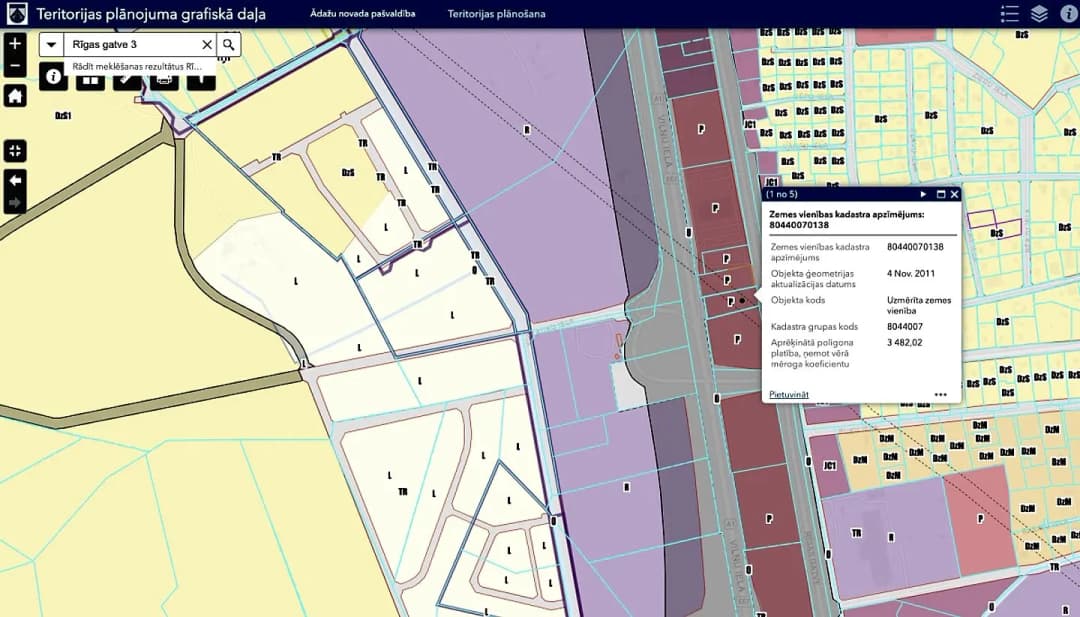
Task: Click inside the address search field
Action: coord(132,45)
